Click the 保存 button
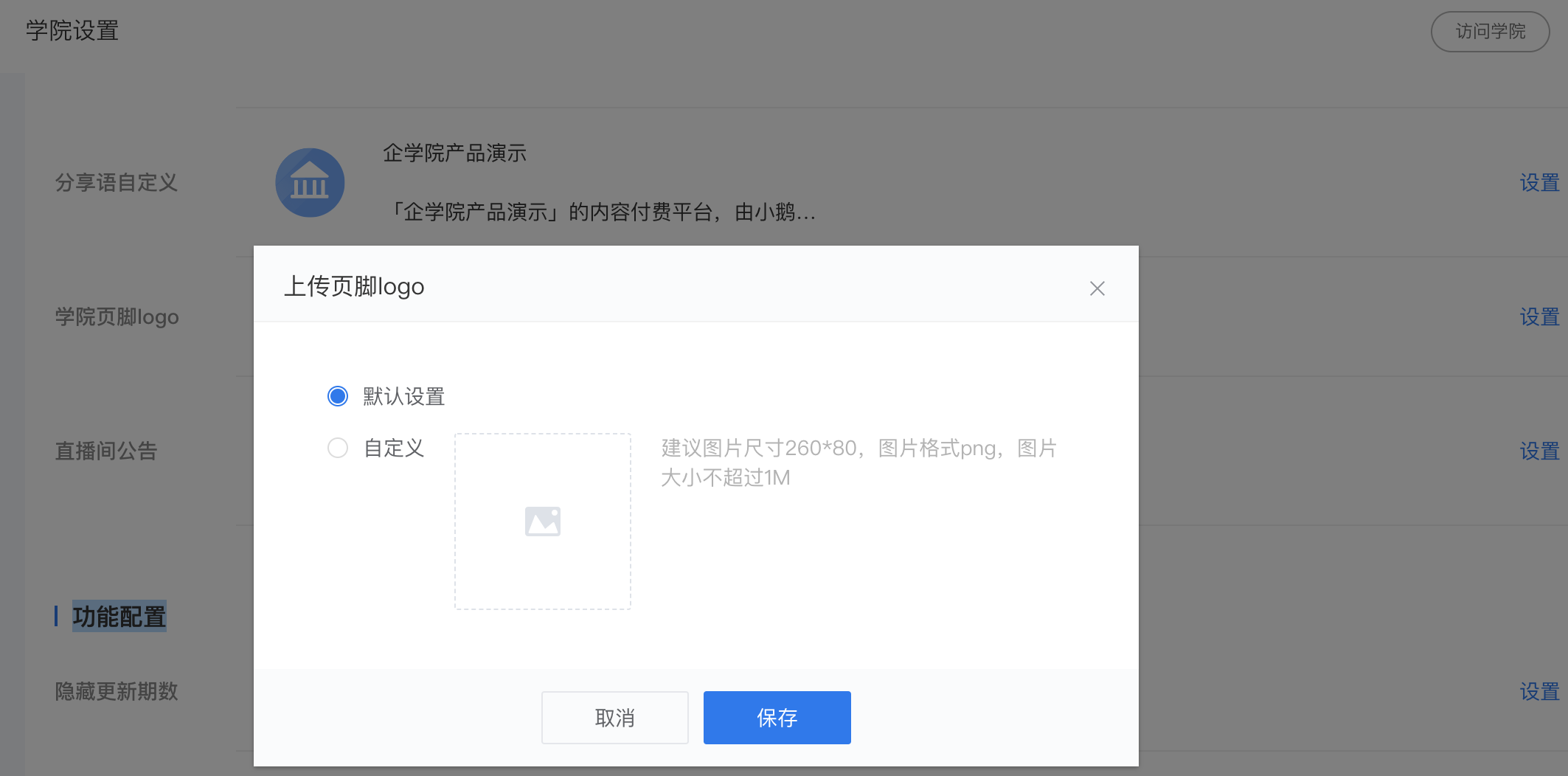Viewport: 1568px width, 776px height. tap(777, 718)
